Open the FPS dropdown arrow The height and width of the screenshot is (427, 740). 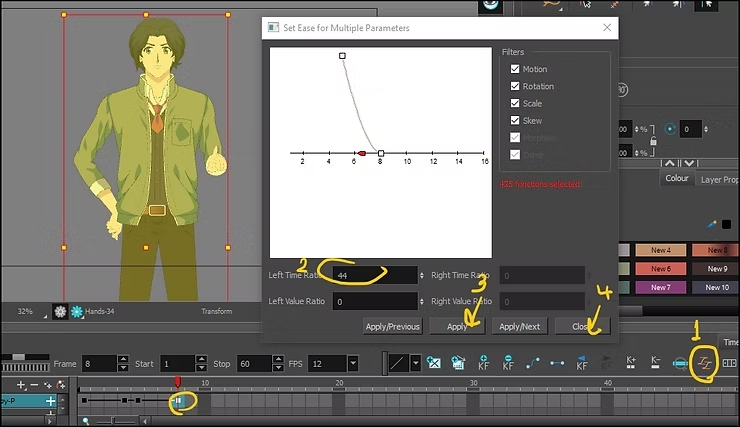(353, 364)
